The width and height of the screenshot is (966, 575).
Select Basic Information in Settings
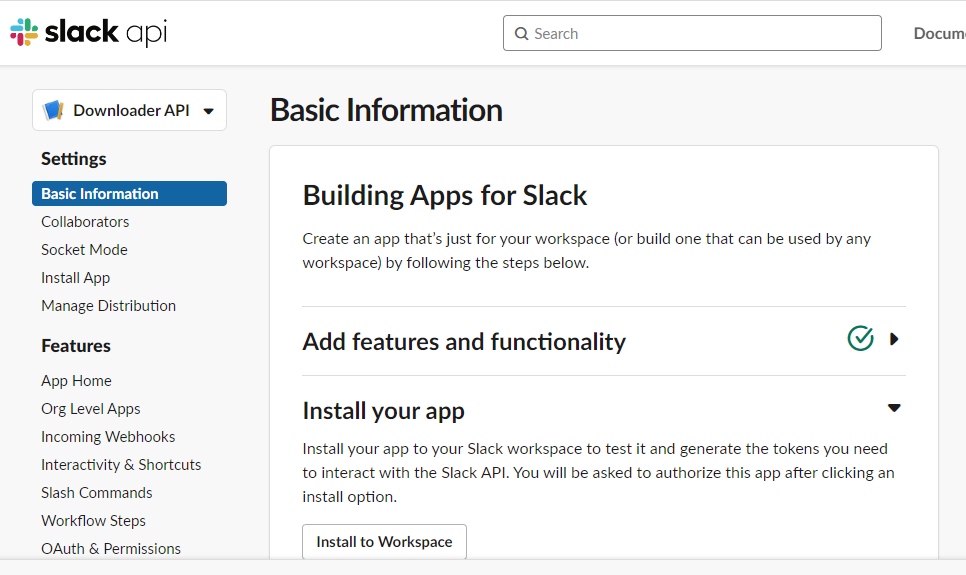click(129, 194)
